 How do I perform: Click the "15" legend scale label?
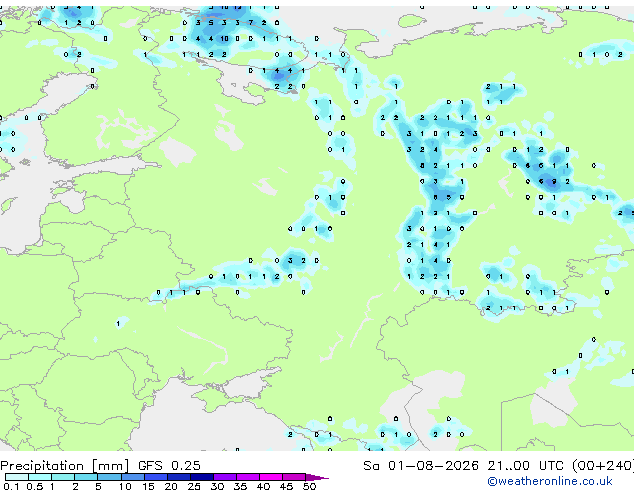[148, 486]
